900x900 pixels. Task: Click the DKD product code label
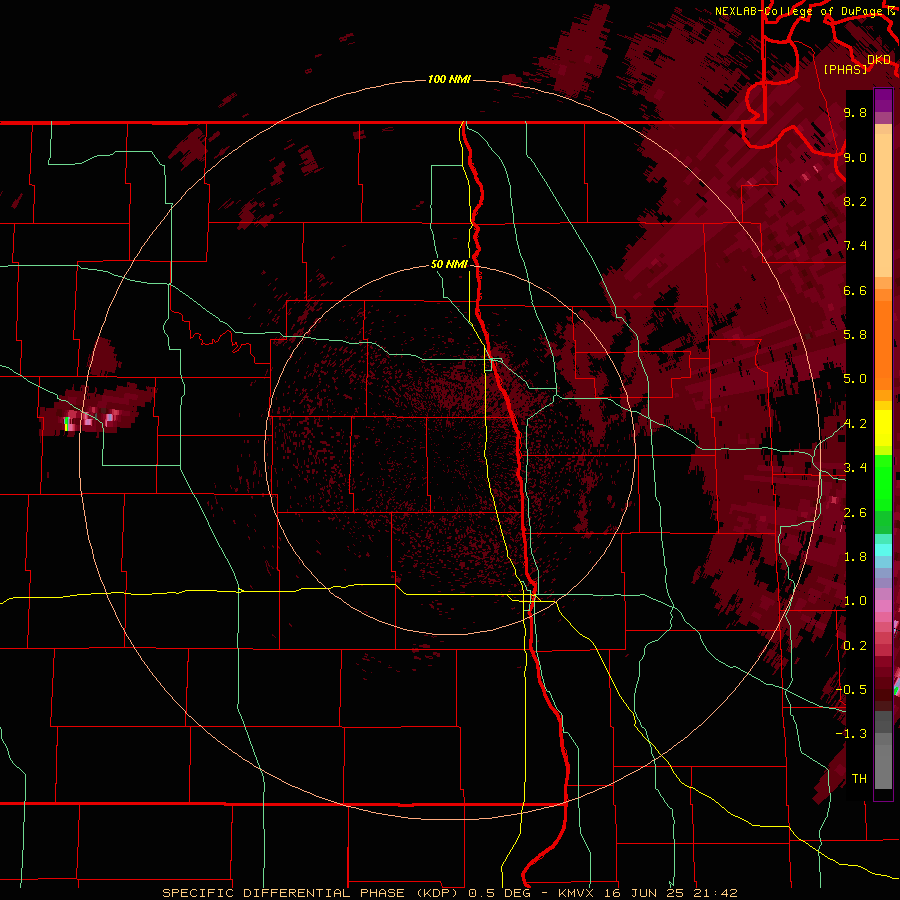879,59
